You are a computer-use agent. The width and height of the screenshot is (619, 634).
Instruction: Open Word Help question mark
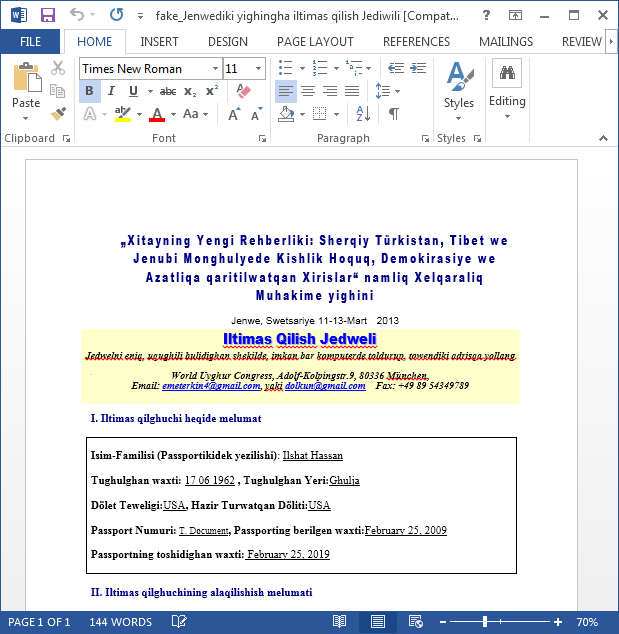tap(486, 15)
